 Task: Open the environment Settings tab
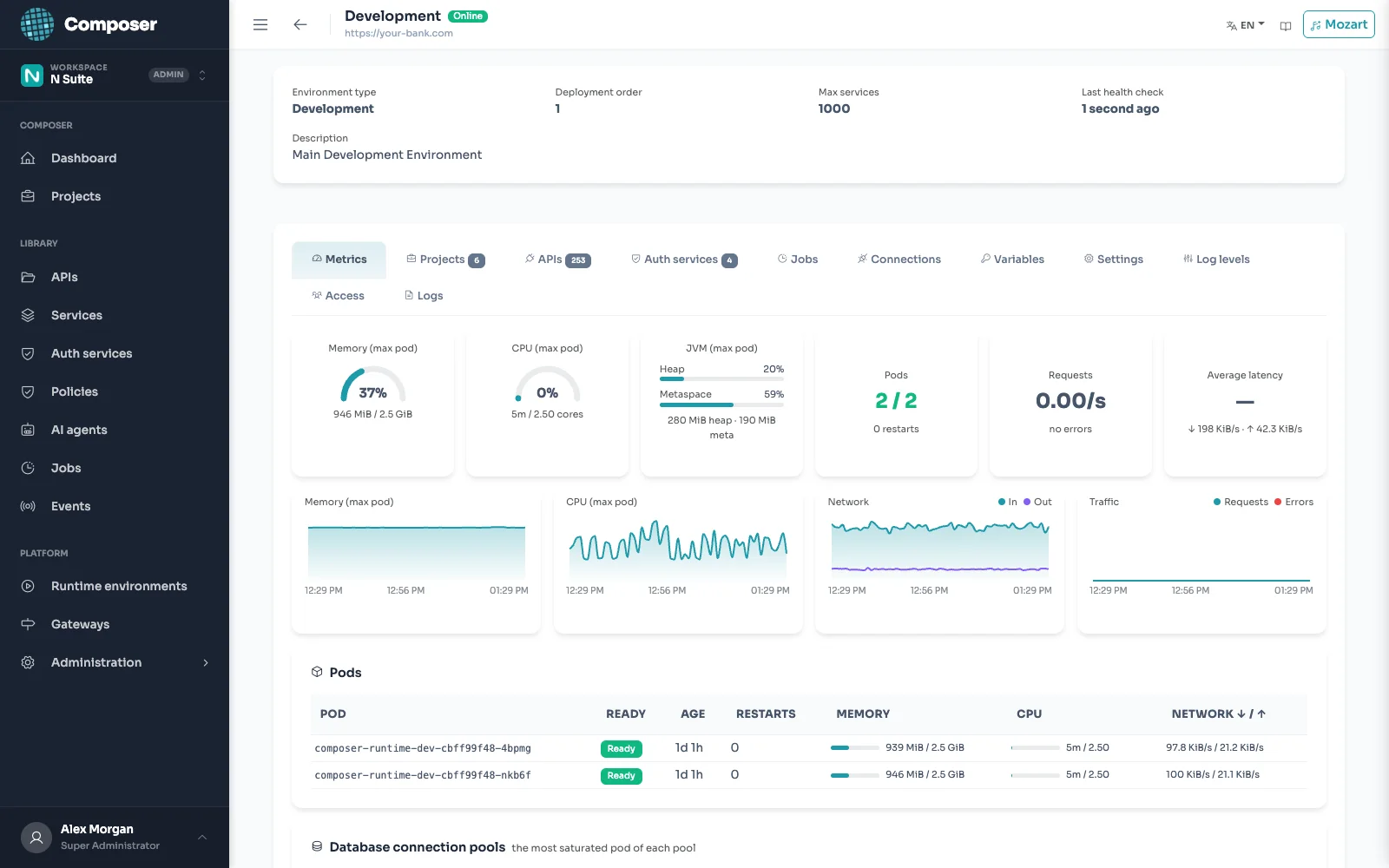[x=1114, y=260]
